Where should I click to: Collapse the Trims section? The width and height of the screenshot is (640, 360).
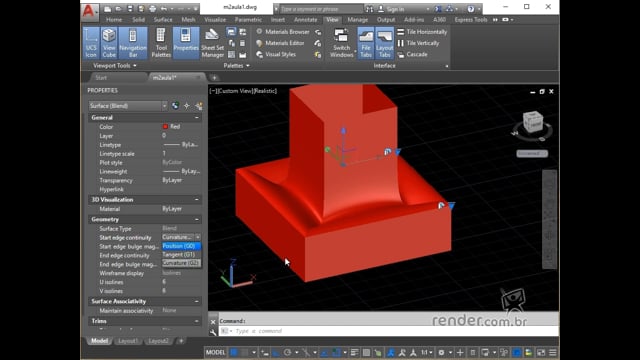point(197,321)
